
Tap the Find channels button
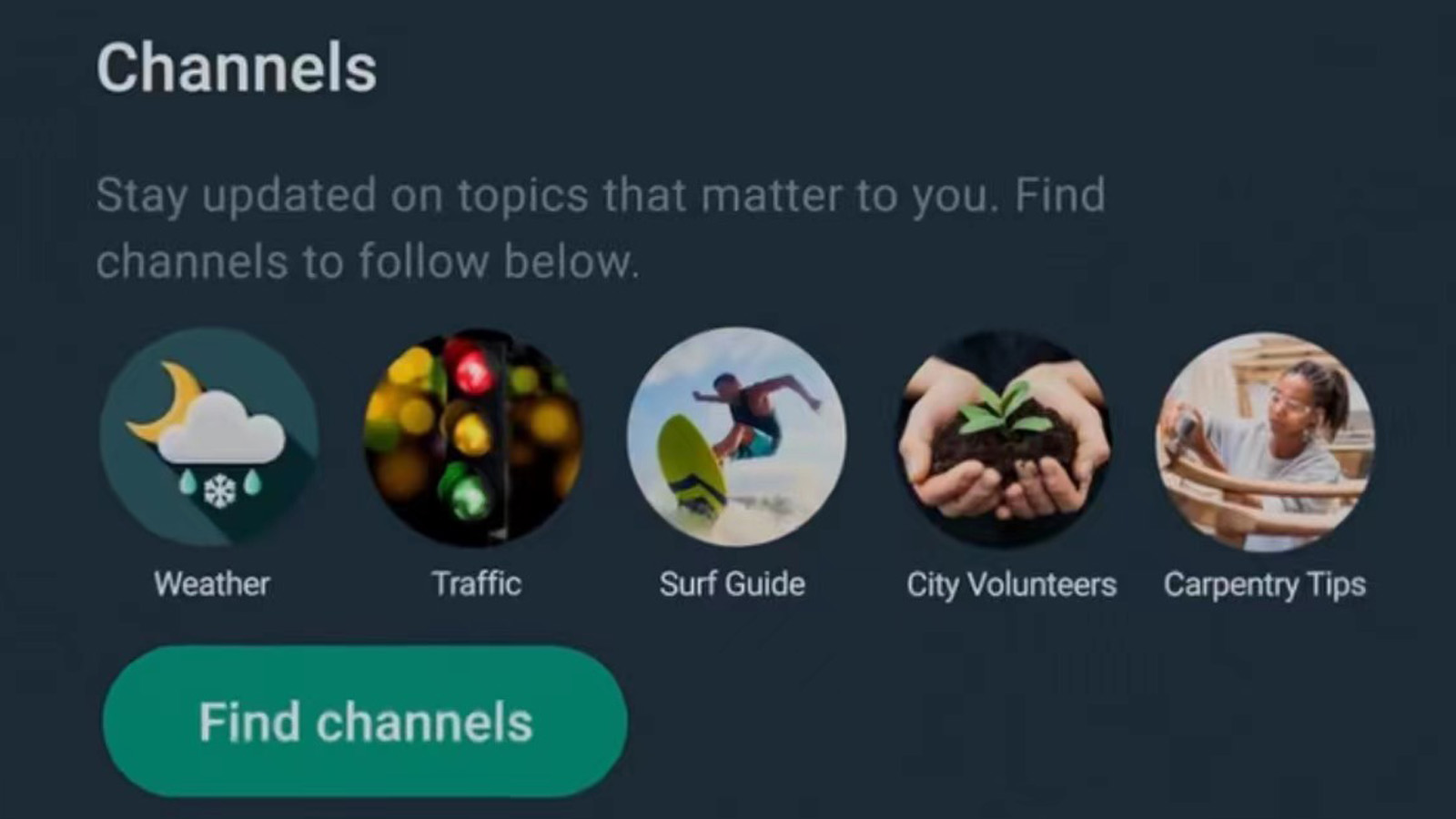365,722
